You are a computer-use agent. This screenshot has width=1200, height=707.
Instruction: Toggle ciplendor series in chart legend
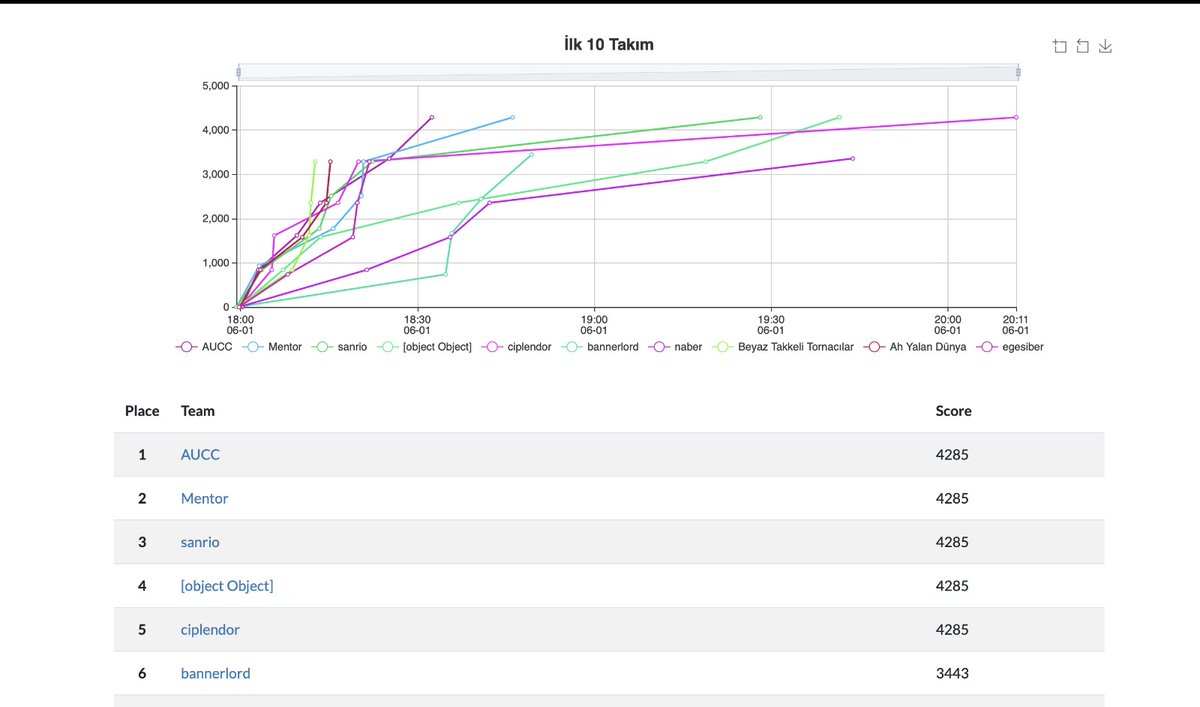tap(517, 347)
